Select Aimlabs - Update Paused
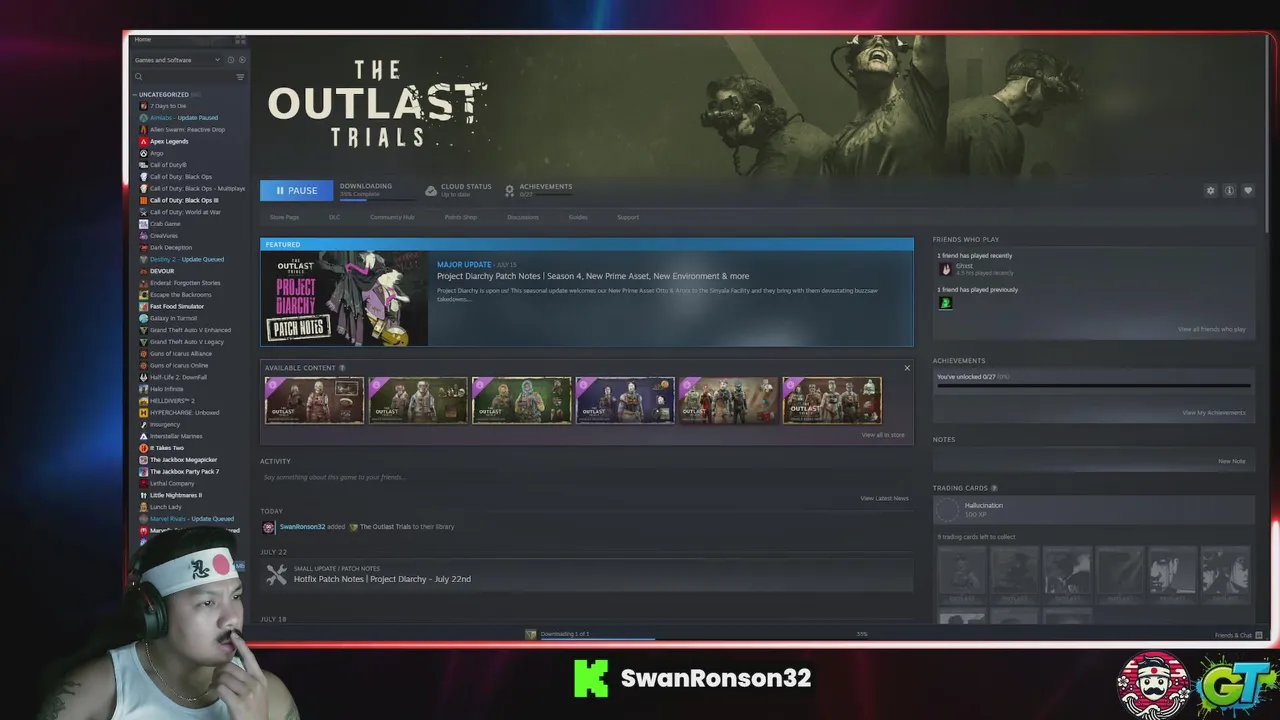The image size is (1280, 720). pos(184,118)
